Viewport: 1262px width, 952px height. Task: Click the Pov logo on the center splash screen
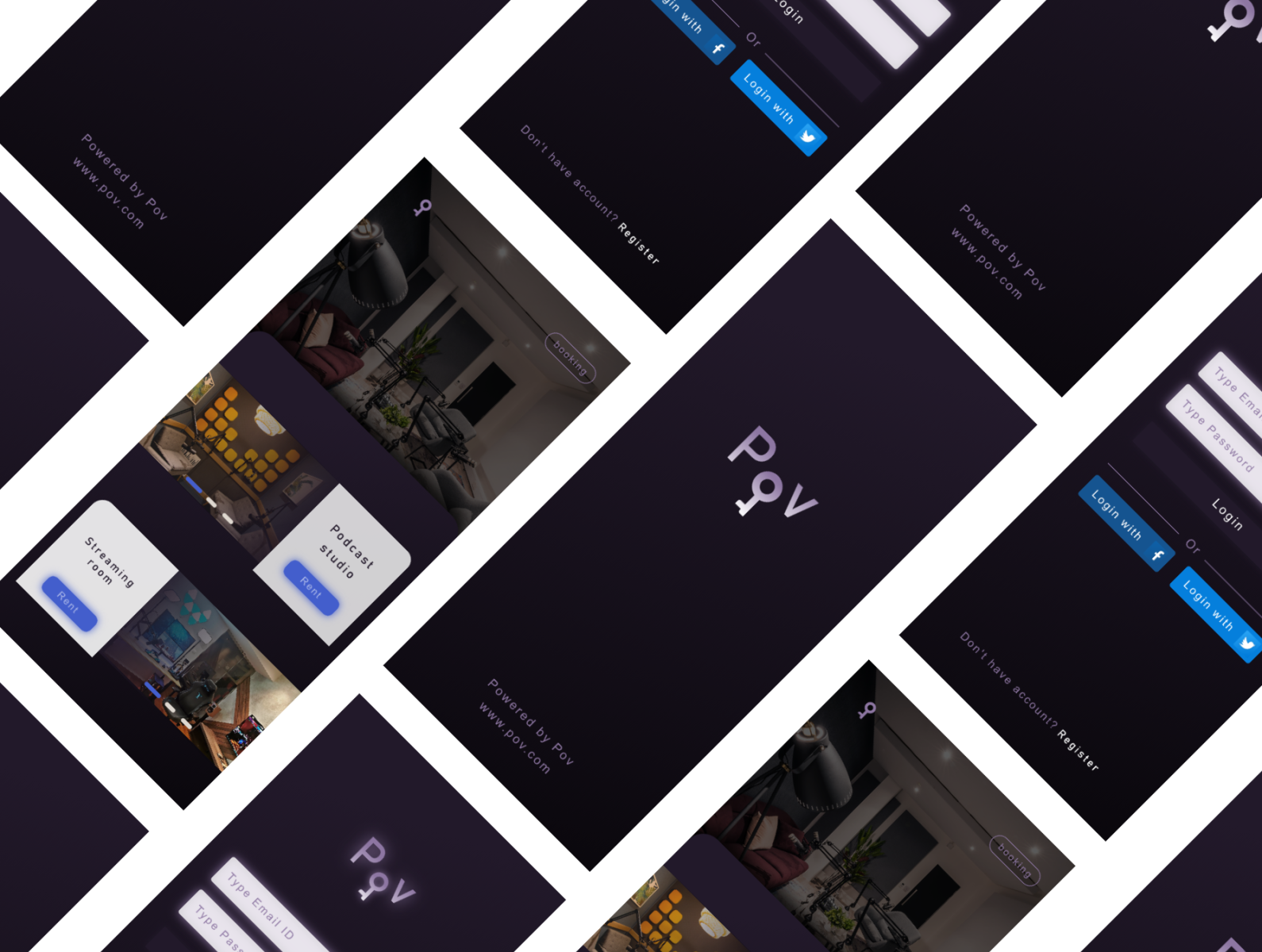[x=772, y=472]
